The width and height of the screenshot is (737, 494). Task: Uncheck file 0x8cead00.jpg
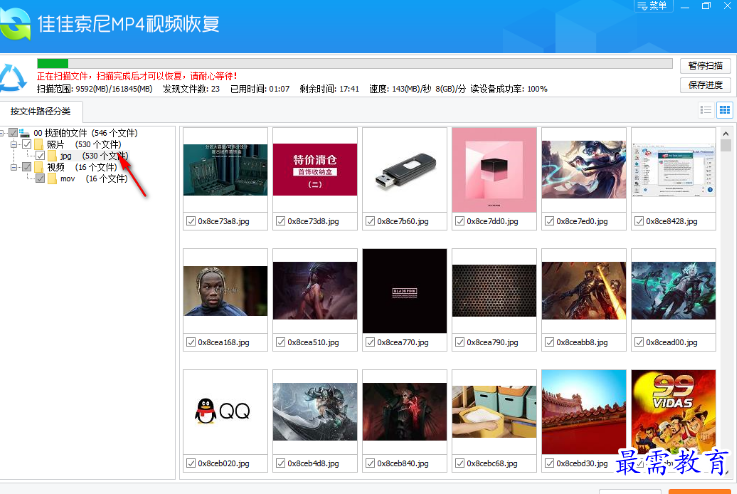click(639, 342)
